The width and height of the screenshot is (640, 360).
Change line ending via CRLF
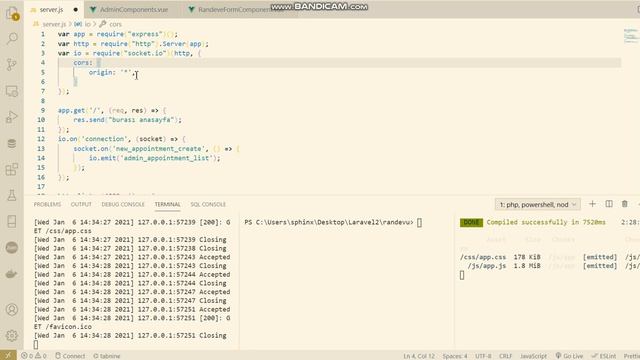click(505, 356)
